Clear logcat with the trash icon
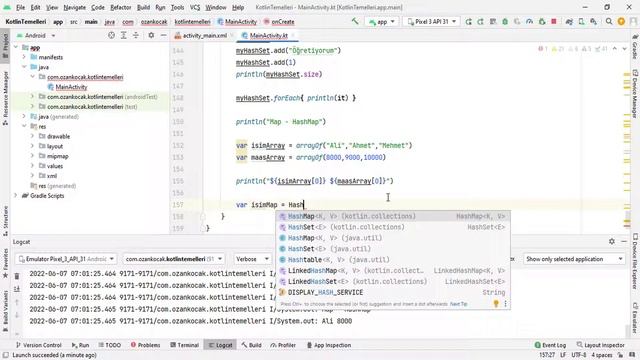Viewport: 640px width, 360px height. click(x=17, y=276)
